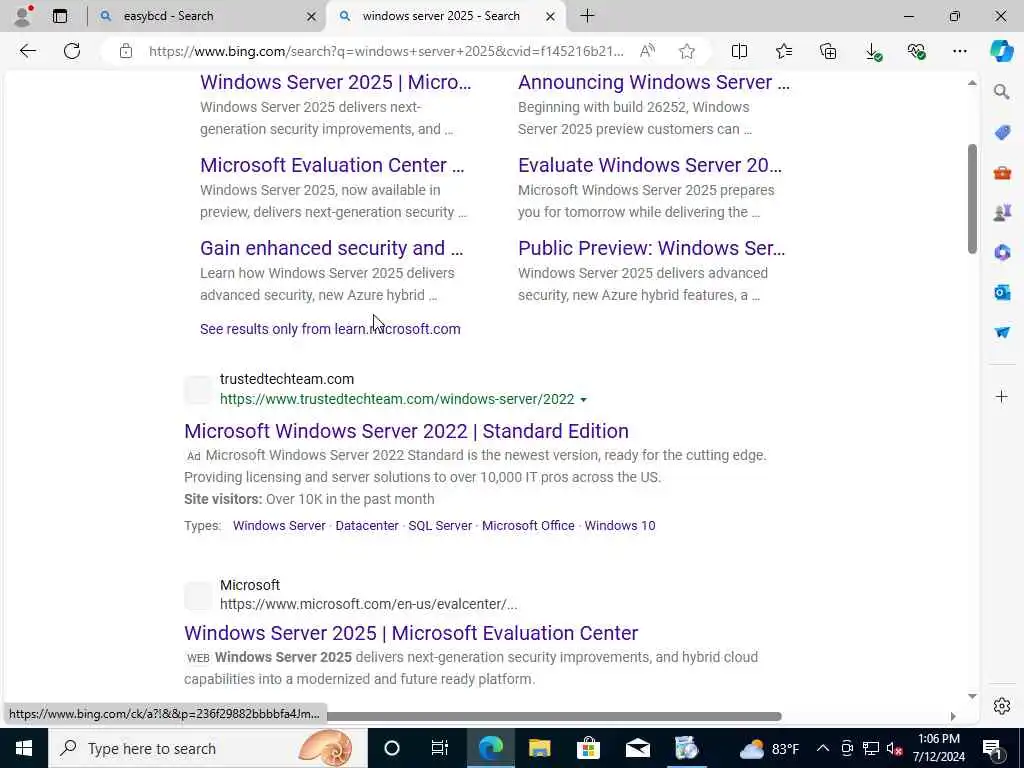Open sidebar Search icon
The height and width of the screenshot is (768, 1024).
tap(1002, 92)
